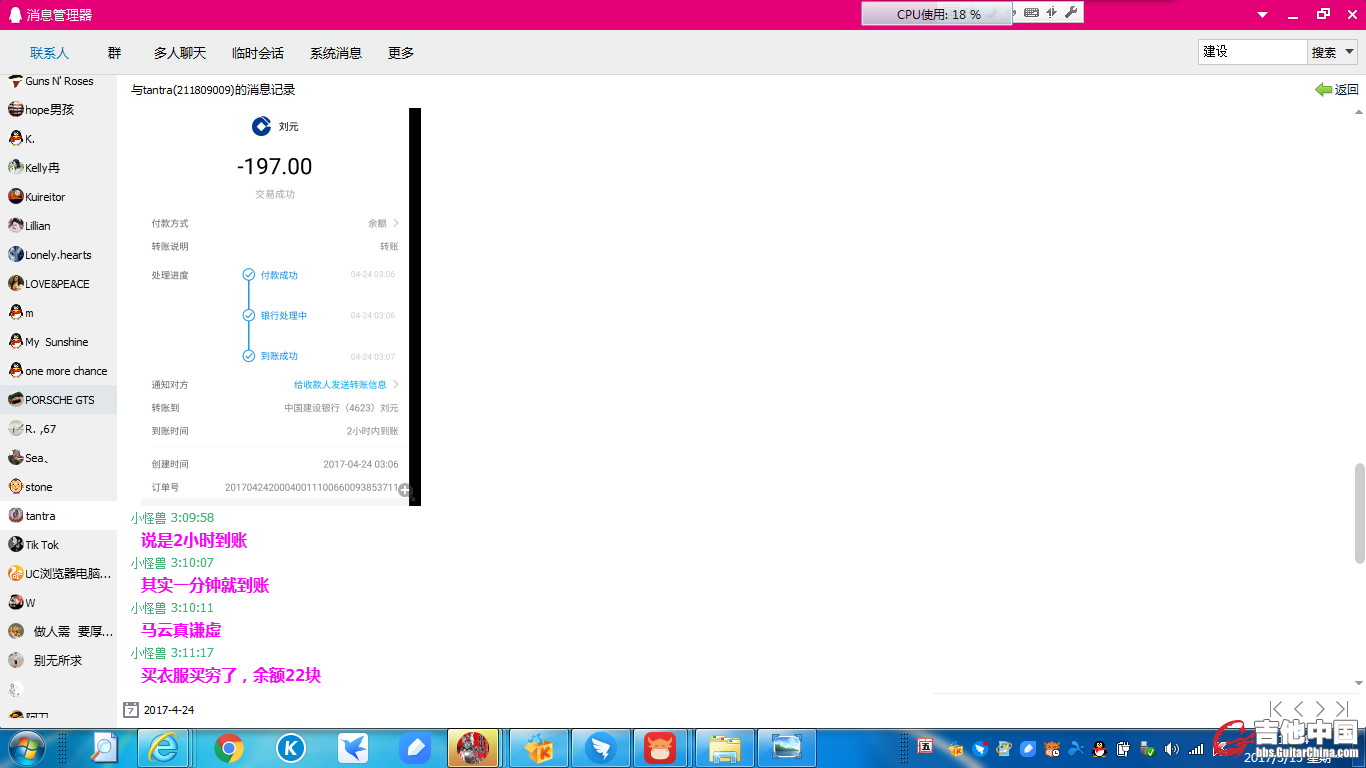Image resolution: width=1366 pixels, height=768 pixels.
Task: Click the 2017-4-24 date label
Action: [169, 710]
